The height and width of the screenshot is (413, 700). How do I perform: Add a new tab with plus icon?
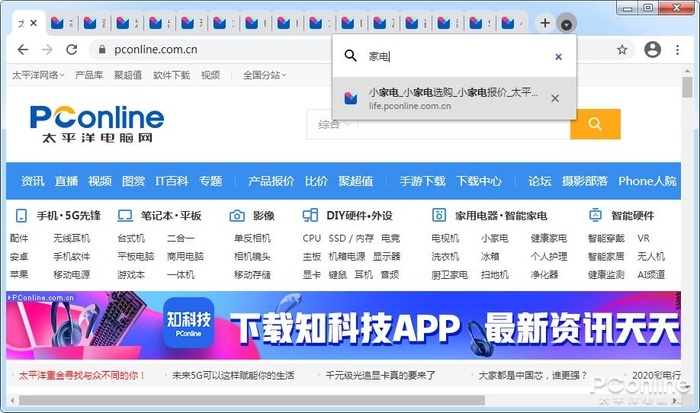[545, 23]
